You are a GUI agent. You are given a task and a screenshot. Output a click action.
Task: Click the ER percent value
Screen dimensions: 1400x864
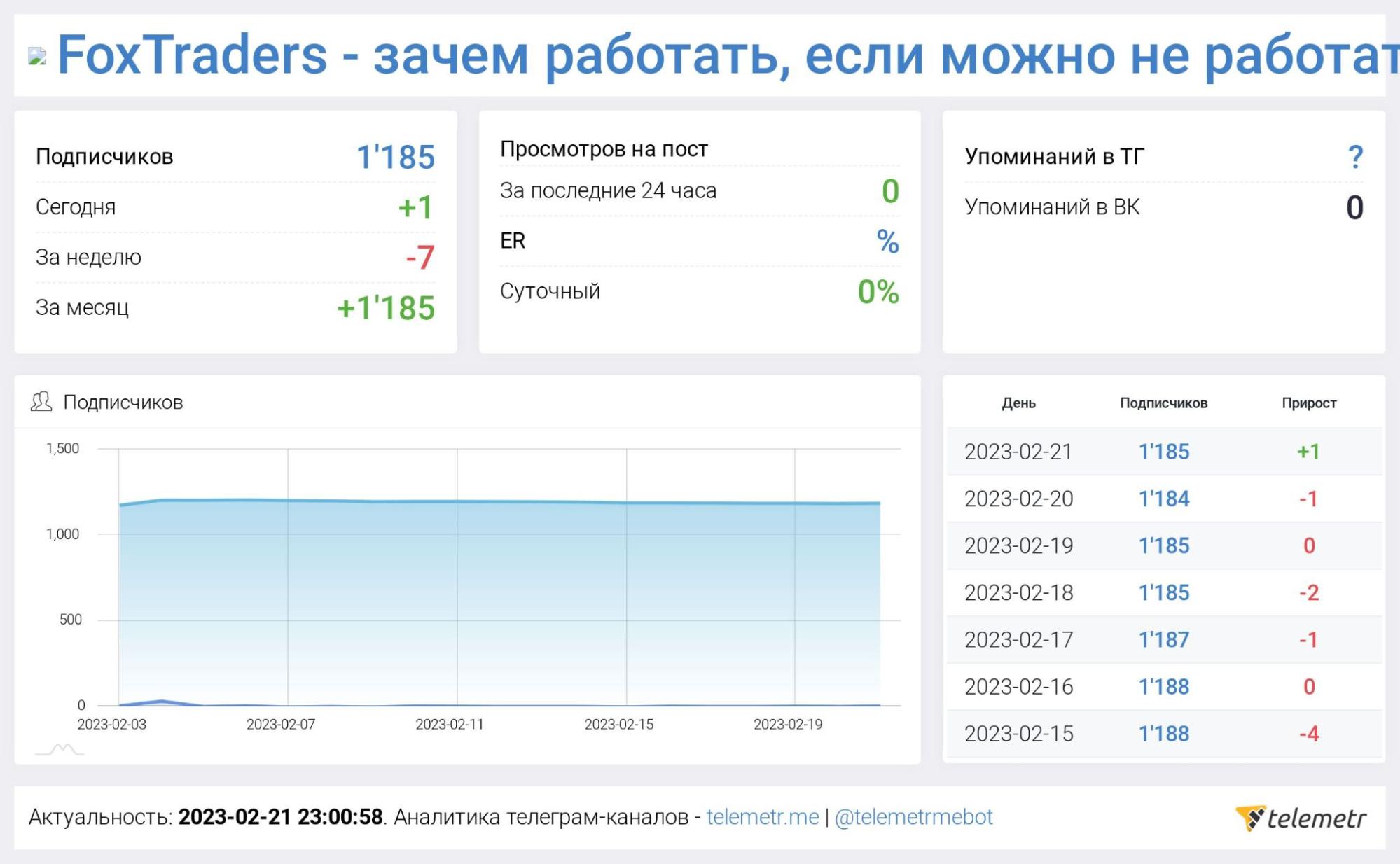tap(887, 242)
